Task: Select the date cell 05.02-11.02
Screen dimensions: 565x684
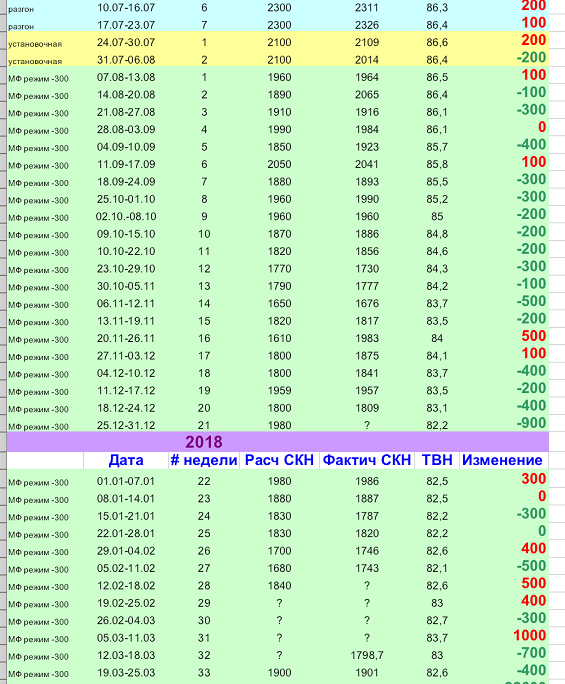Action: point(126,569)
